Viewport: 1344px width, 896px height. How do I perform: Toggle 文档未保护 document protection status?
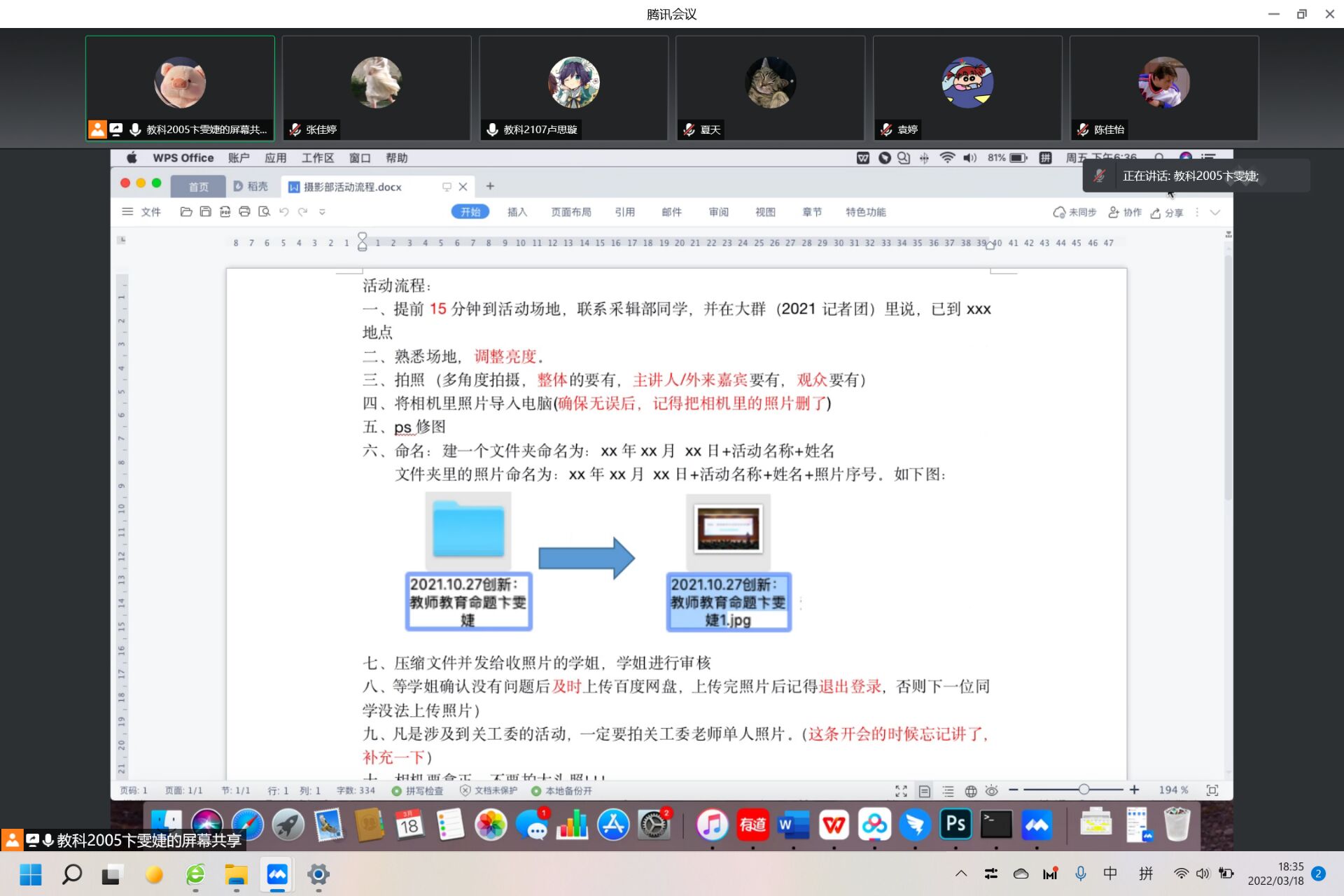[489, 791]
